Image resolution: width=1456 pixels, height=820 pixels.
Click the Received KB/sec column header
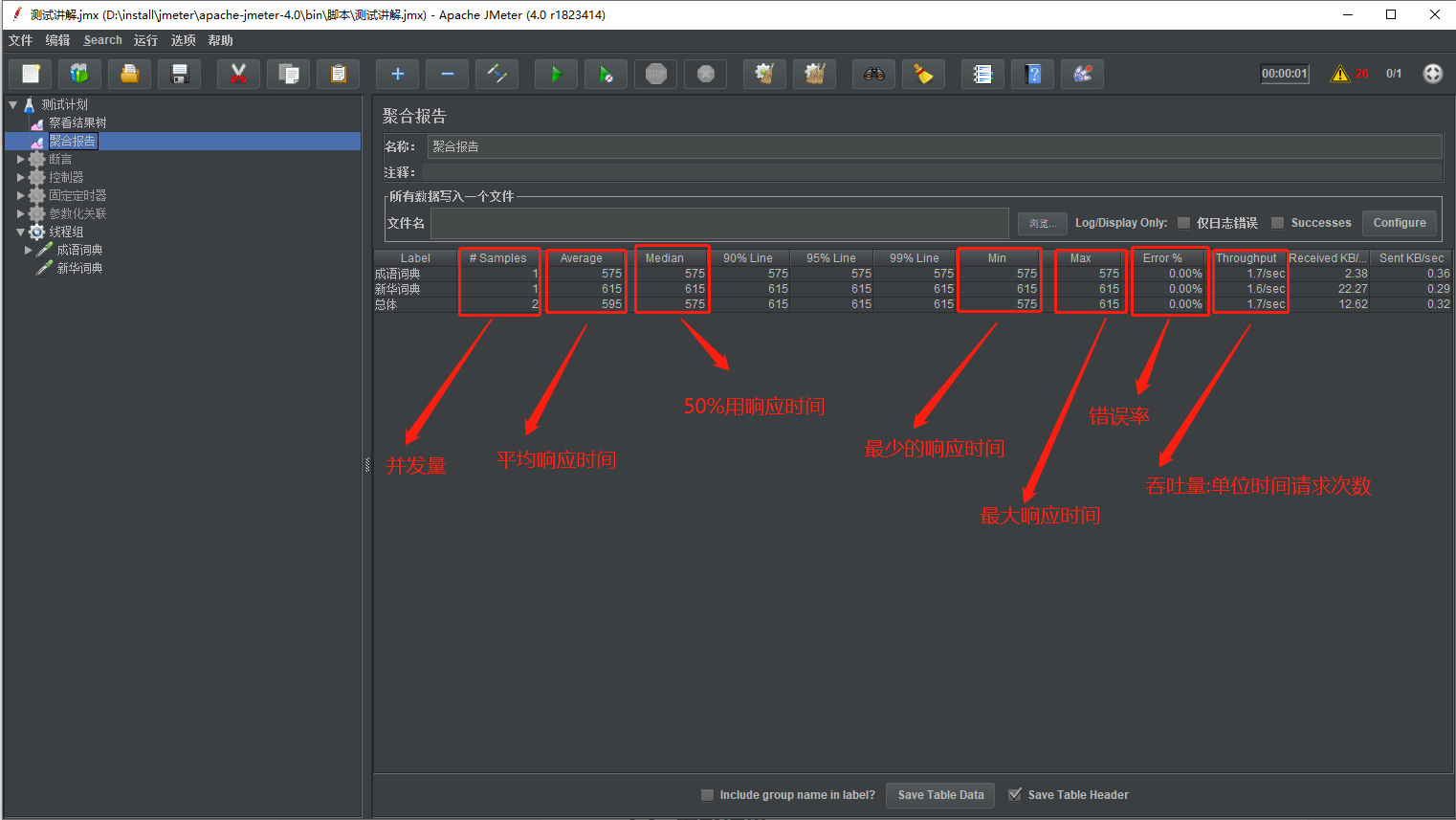coord(1328,258)
